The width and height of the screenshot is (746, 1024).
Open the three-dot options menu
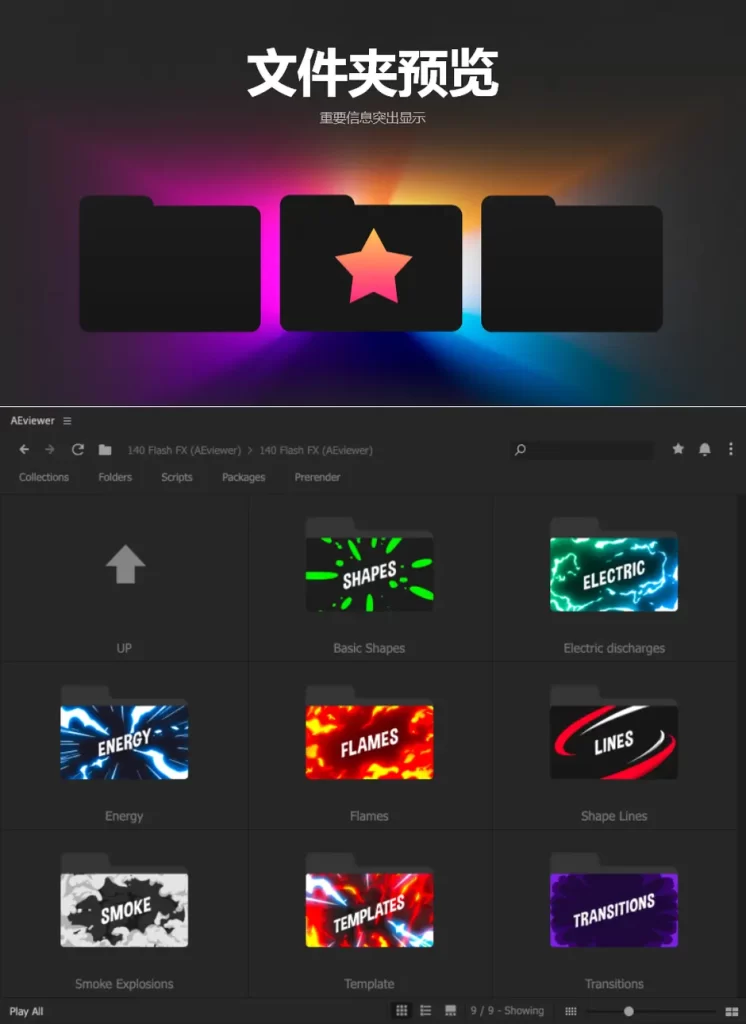[731, 450]
